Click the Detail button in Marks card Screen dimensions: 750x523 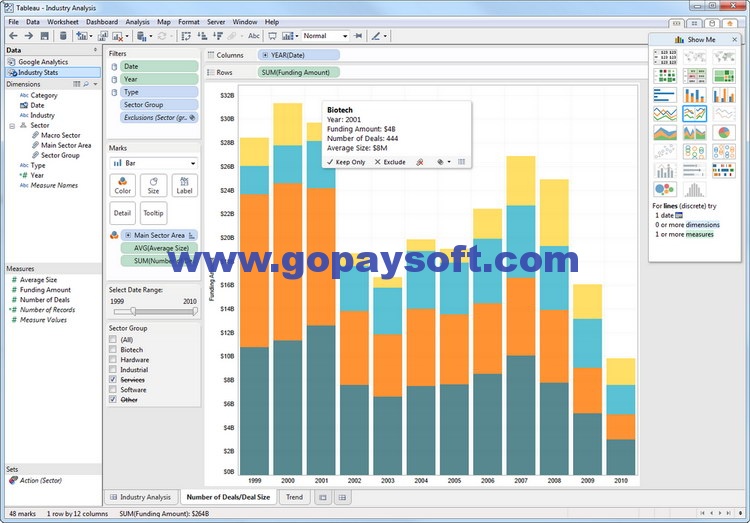(x=122, y=213)
